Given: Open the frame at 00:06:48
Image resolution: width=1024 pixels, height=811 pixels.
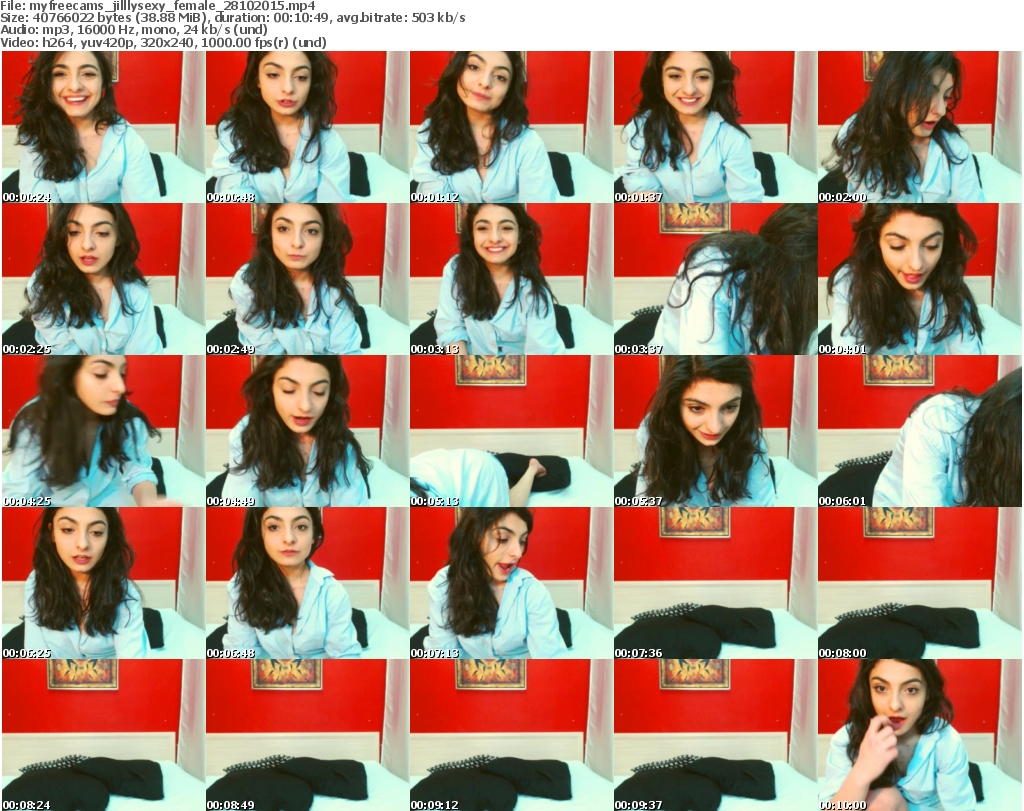Looking at the screenshot, I should click(x=308, y=583).
